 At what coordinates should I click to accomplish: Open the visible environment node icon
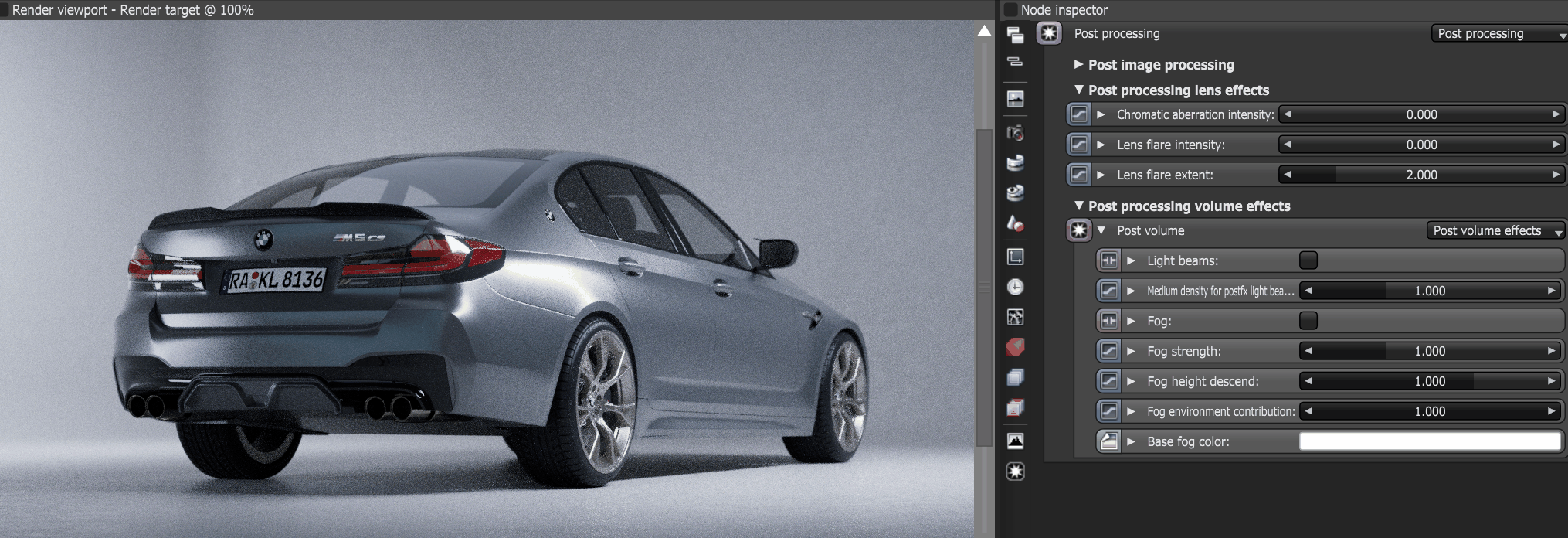coord(1015,192)
